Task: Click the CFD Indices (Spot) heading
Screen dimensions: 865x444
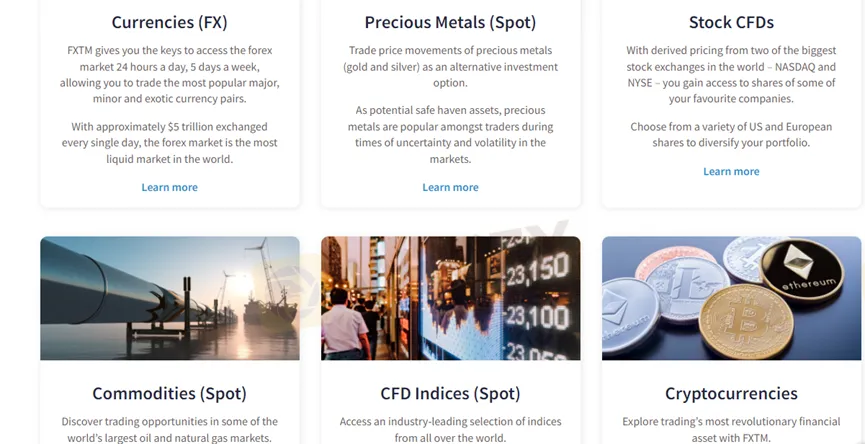Action: 450,394
